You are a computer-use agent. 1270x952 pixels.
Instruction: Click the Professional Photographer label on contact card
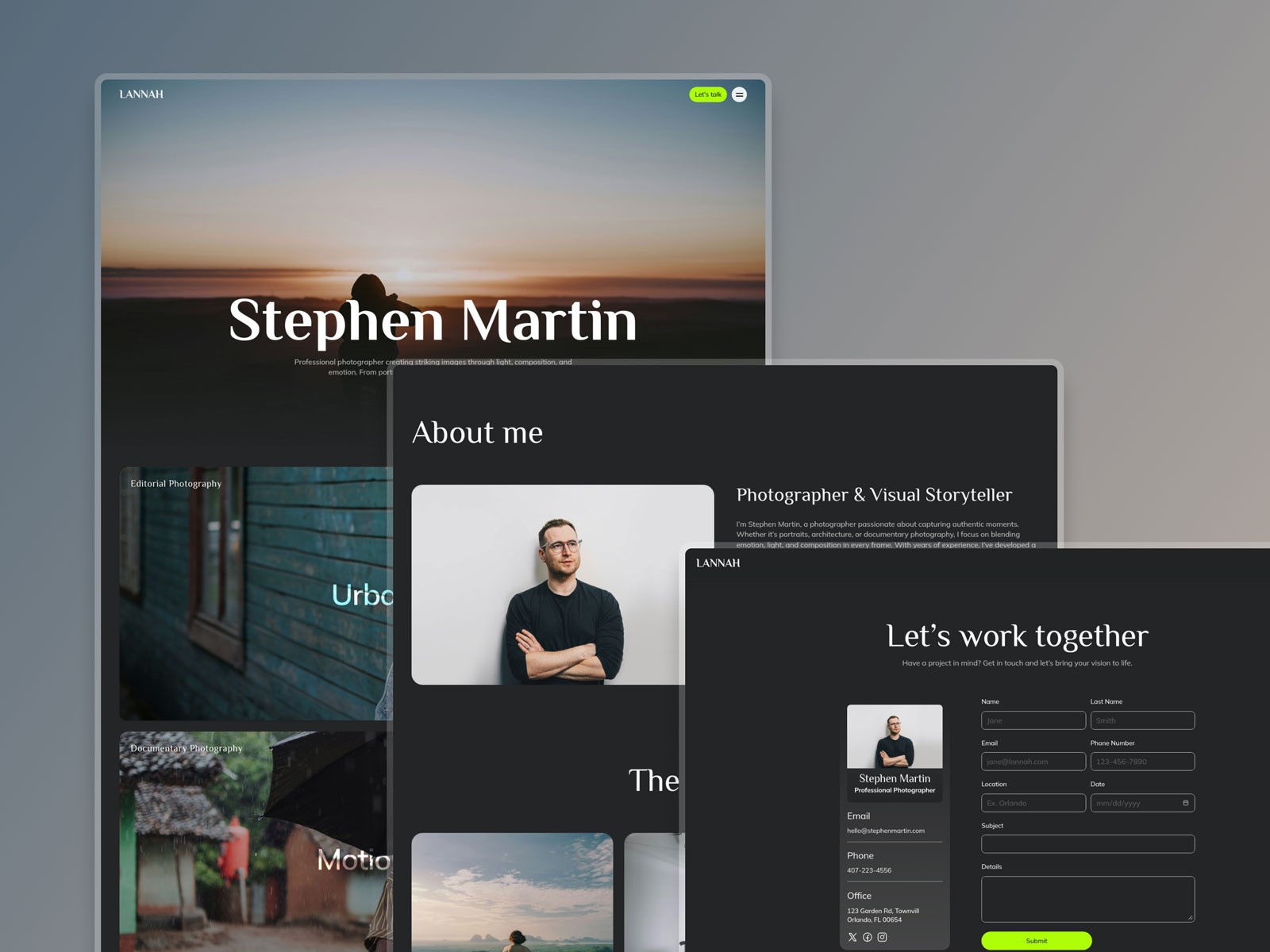tap(895, 790)
